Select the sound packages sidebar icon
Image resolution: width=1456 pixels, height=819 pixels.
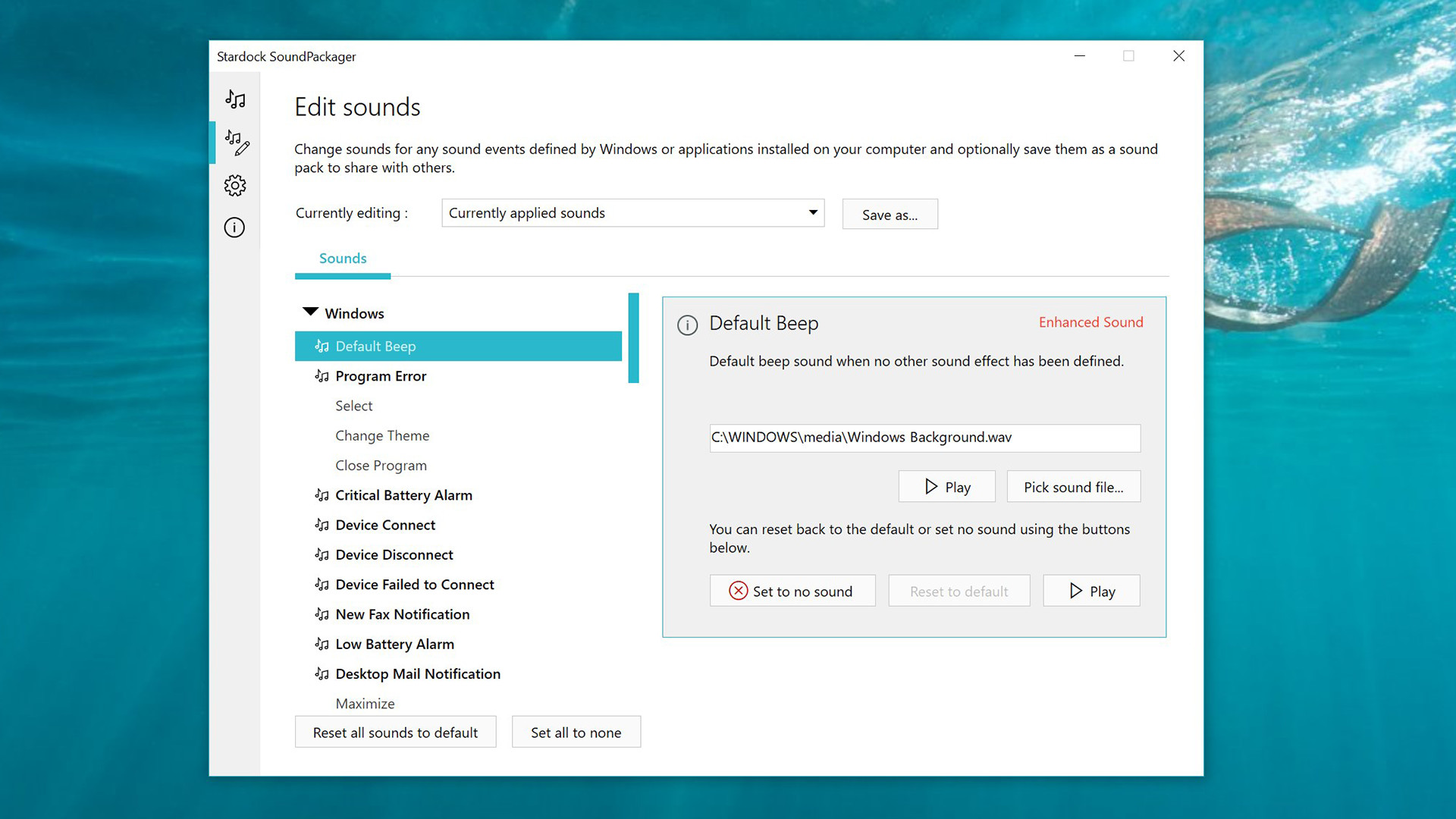(235, 99)
